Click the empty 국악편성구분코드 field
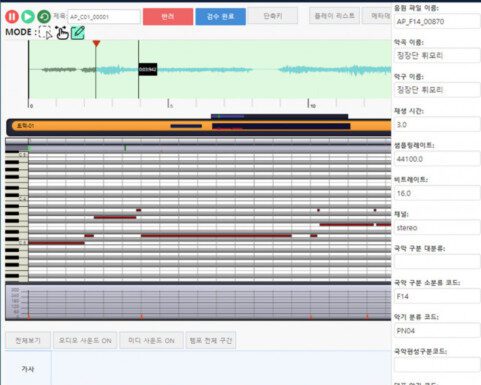481x385 pixels. 437,365
